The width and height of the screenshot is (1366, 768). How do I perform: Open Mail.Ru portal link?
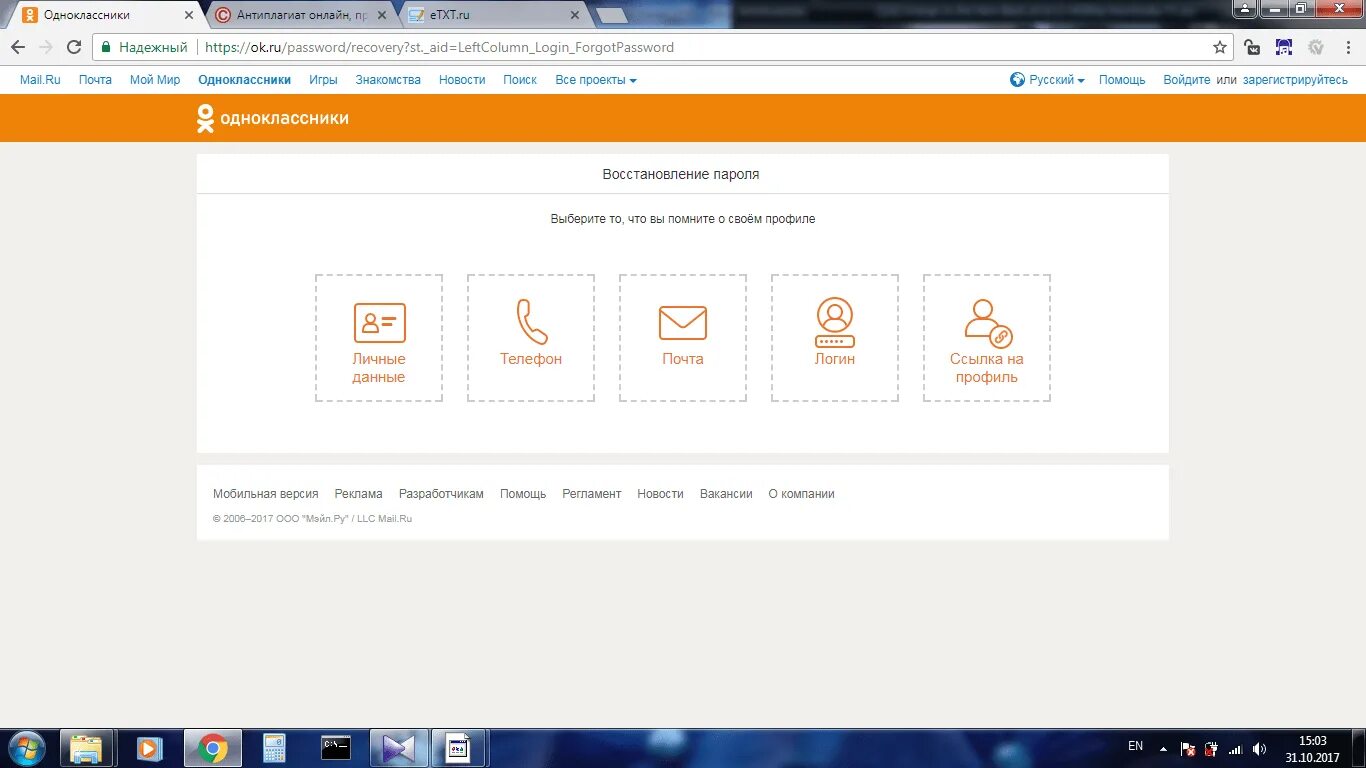[40, 79]
